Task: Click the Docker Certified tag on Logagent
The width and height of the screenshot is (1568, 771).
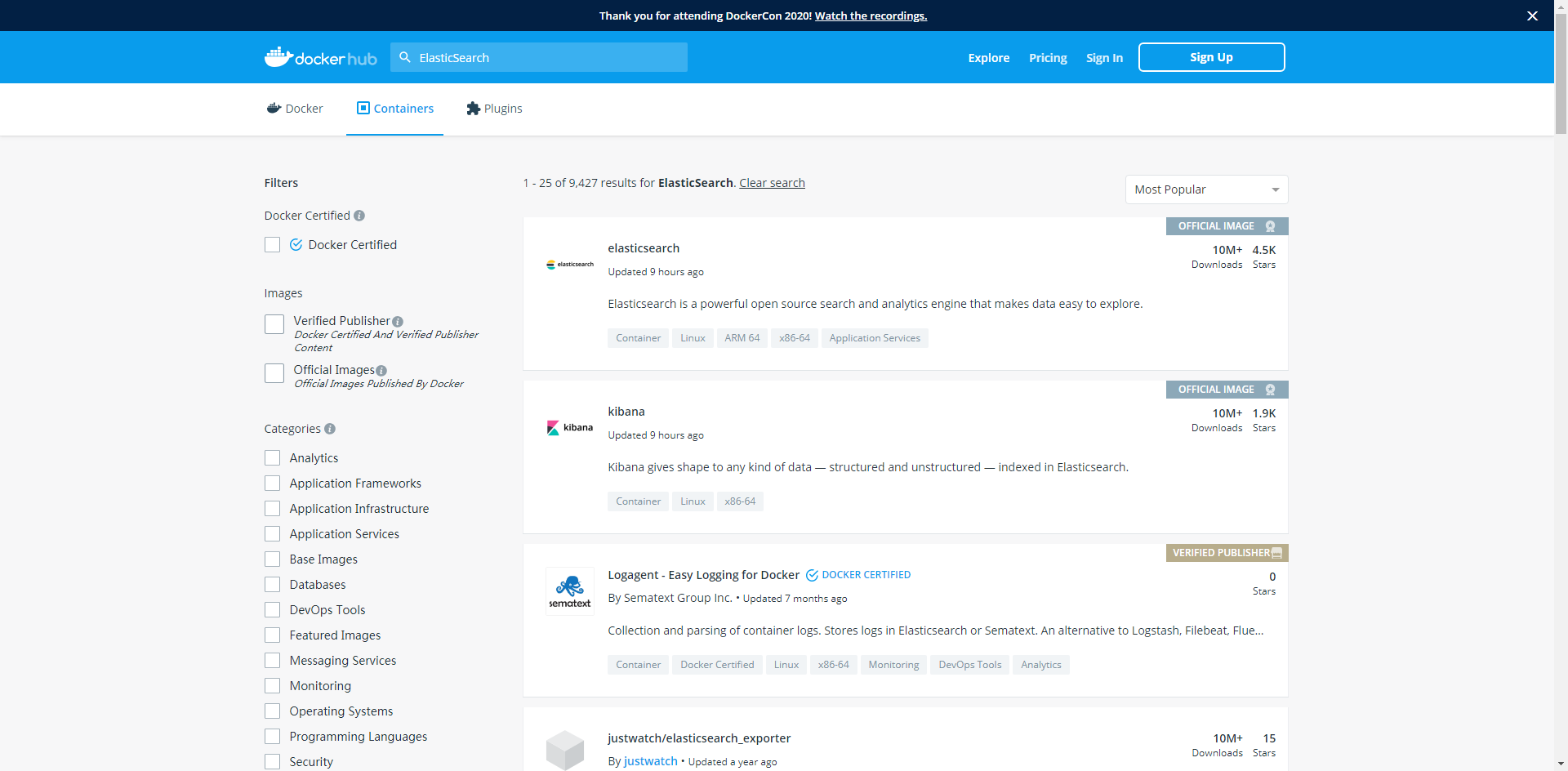Action: (717, 665)
